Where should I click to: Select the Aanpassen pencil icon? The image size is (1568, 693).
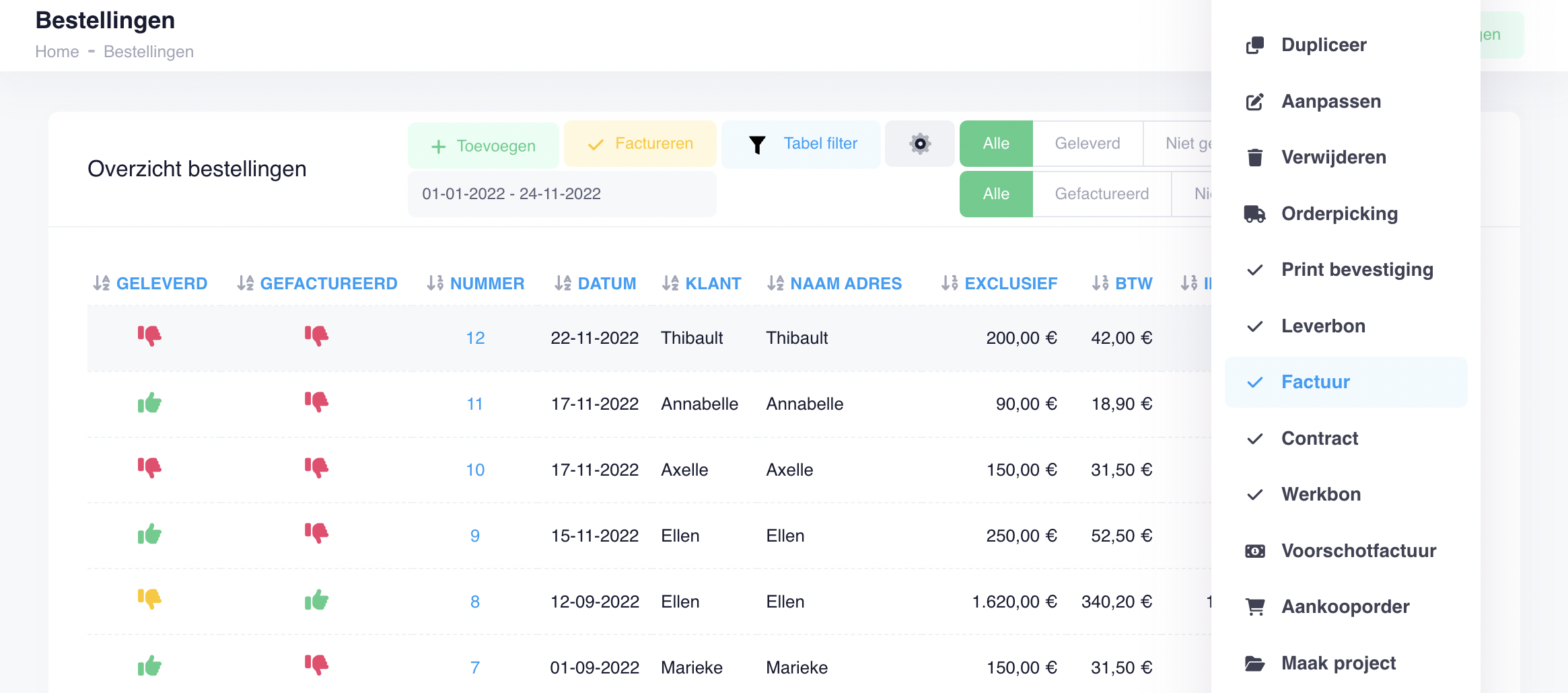(x=1254, y=101)
